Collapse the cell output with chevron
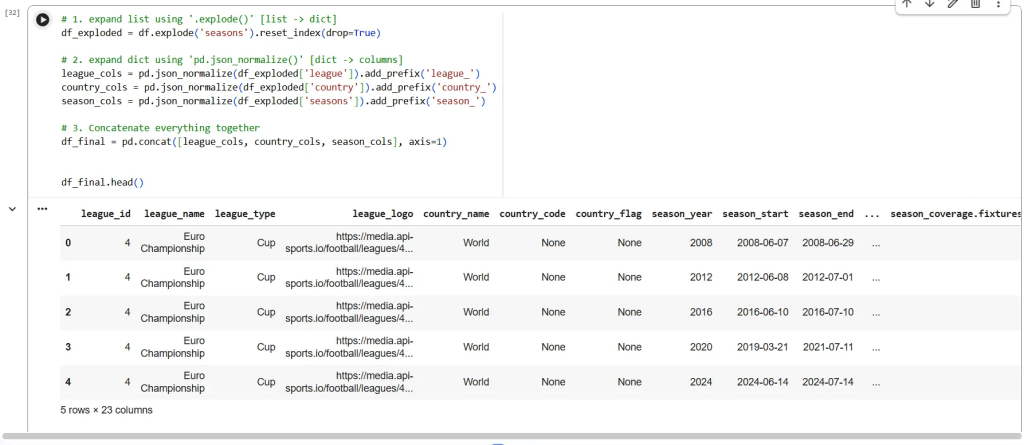The image size is (1024, 445). (12, 209)
